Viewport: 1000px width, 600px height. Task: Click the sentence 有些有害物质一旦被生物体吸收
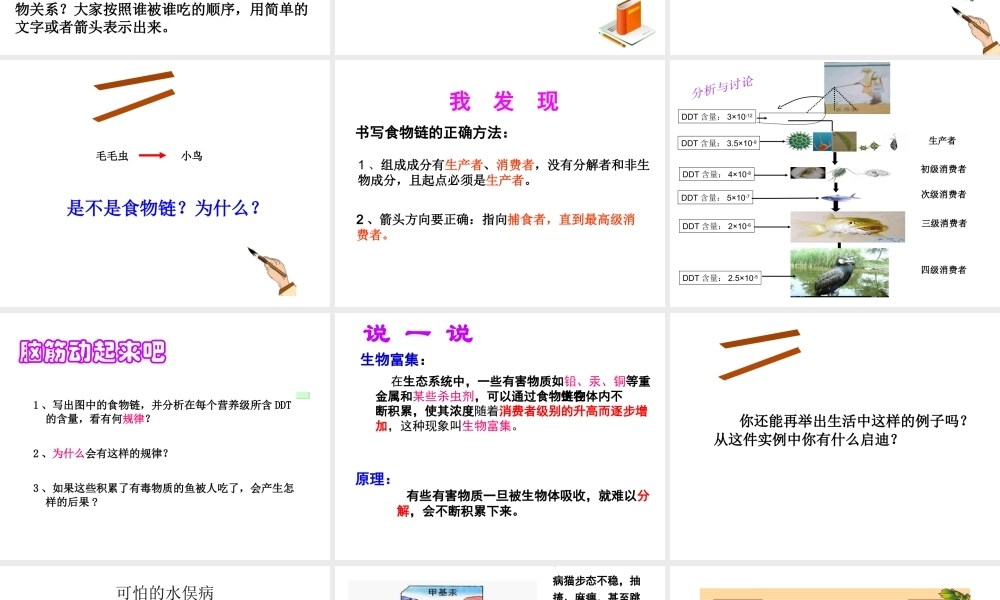coord(523,503)
